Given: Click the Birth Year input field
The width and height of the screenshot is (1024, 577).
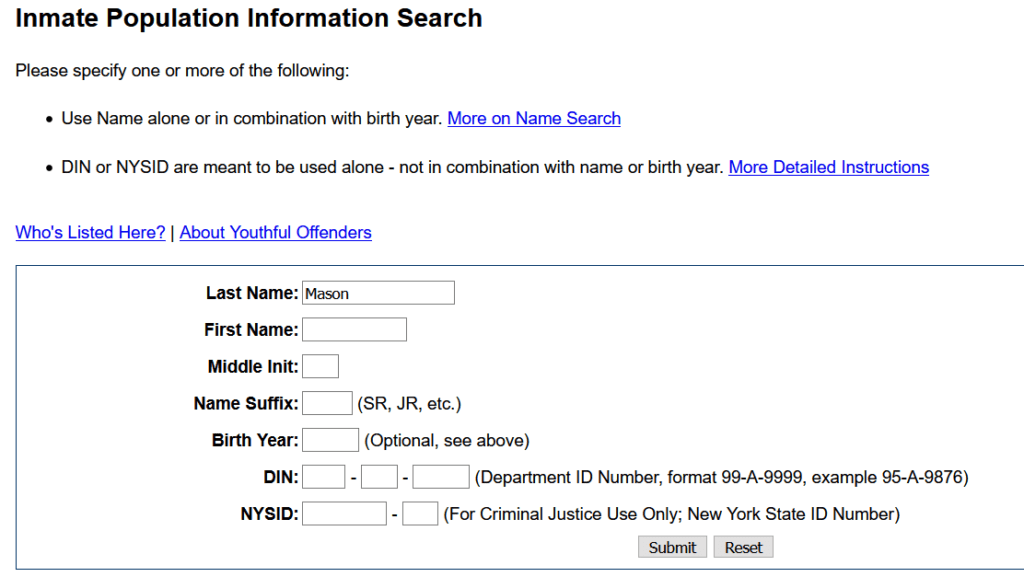Looking at the screenshot, I should coord(330,439).
